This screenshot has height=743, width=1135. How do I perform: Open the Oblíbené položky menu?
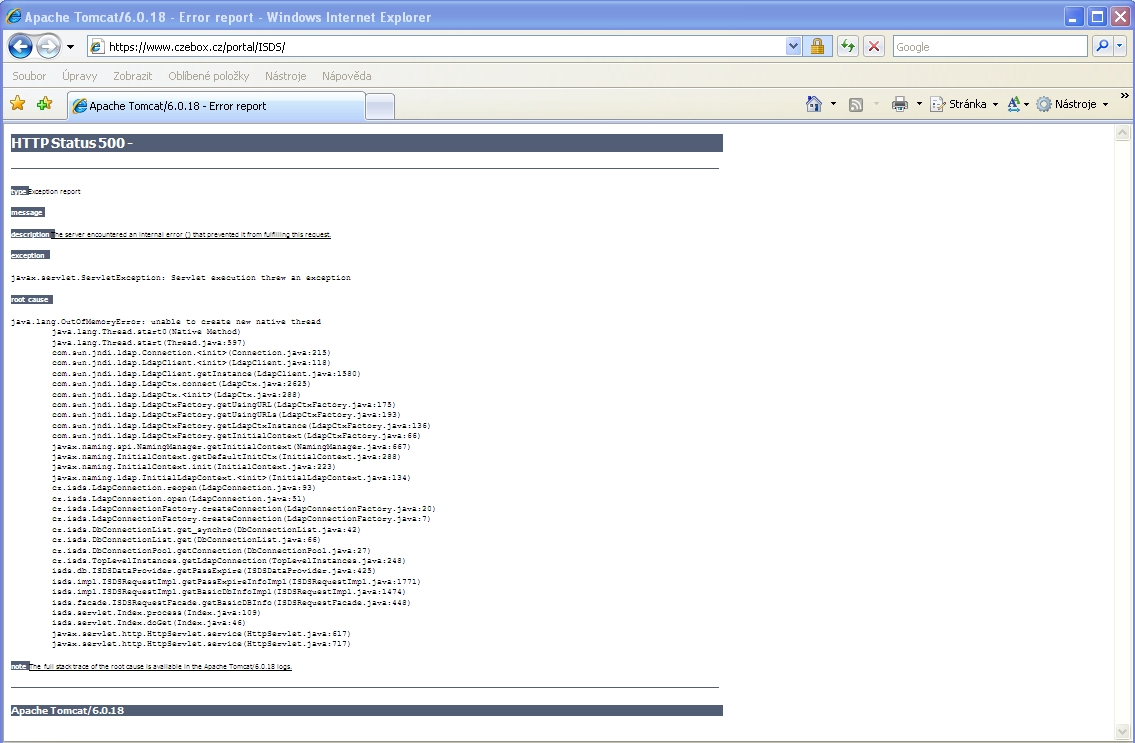(208, 76)
